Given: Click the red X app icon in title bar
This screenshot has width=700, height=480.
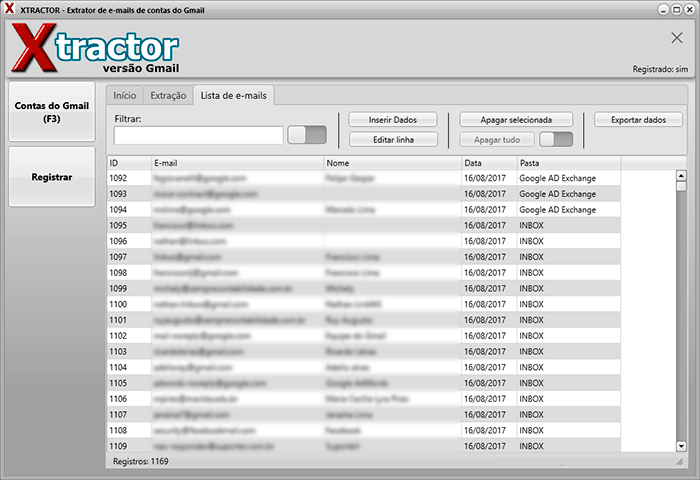Looking at the screenshot, I should tap(9, 9).
